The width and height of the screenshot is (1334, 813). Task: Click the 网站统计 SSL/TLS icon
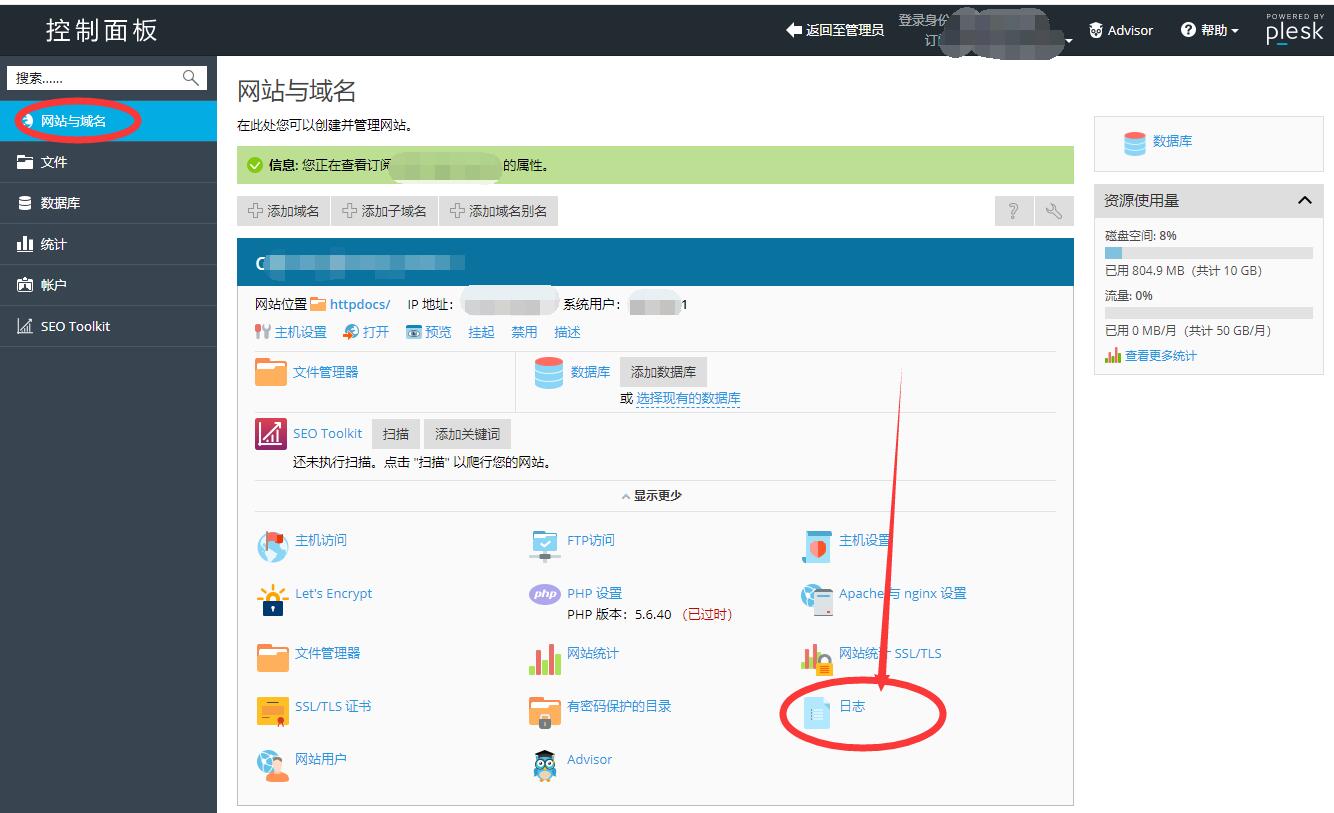coord(816,659)
